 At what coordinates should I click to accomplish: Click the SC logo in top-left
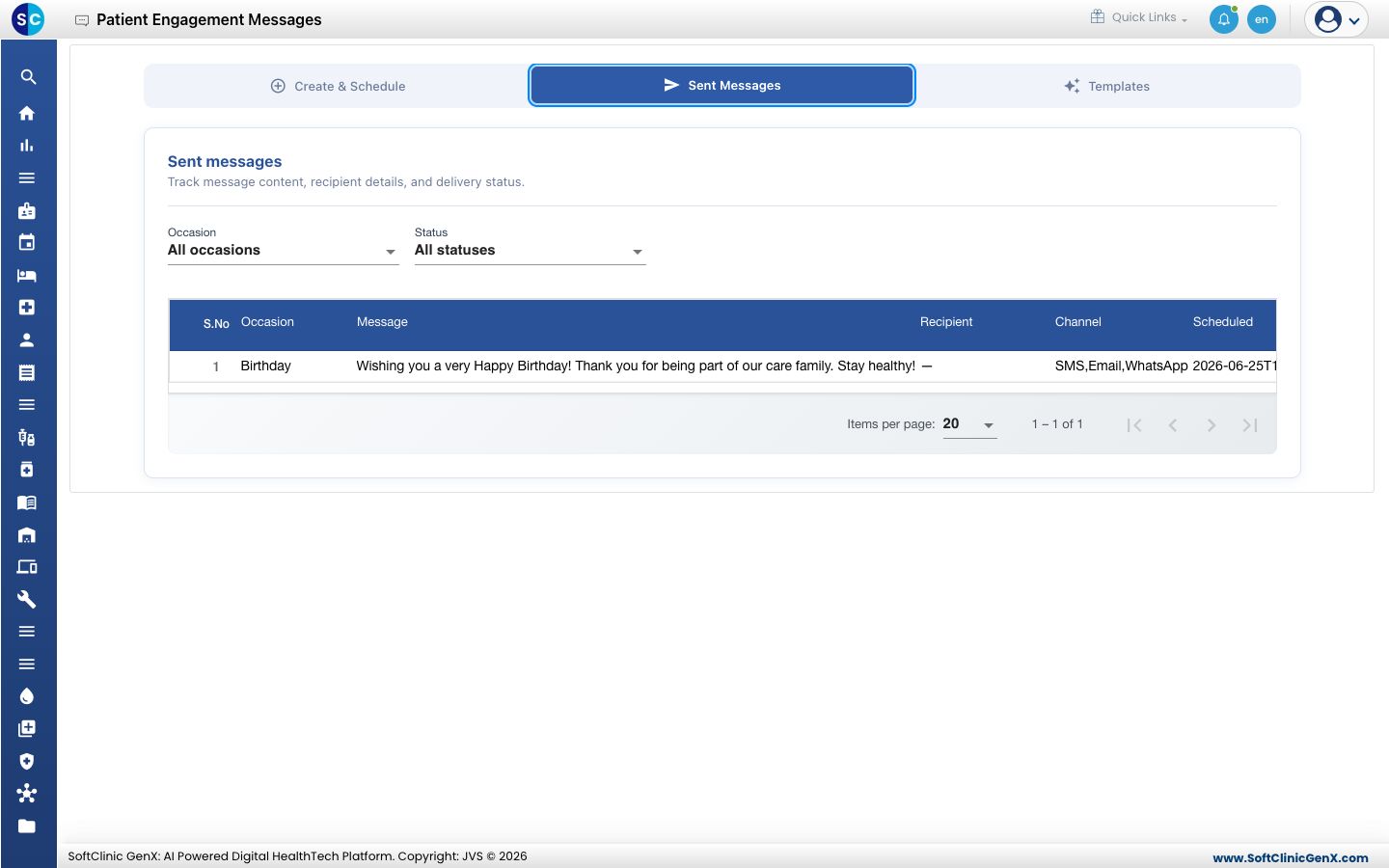coord(28,19)
